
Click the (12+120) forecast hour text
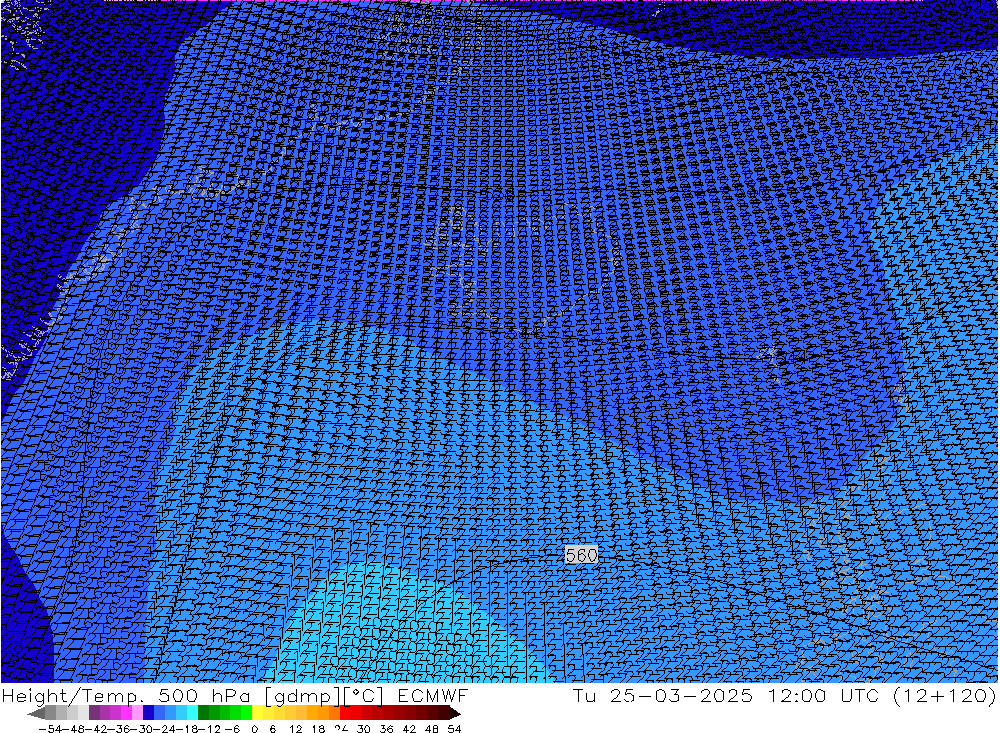[x=945, y=695]
